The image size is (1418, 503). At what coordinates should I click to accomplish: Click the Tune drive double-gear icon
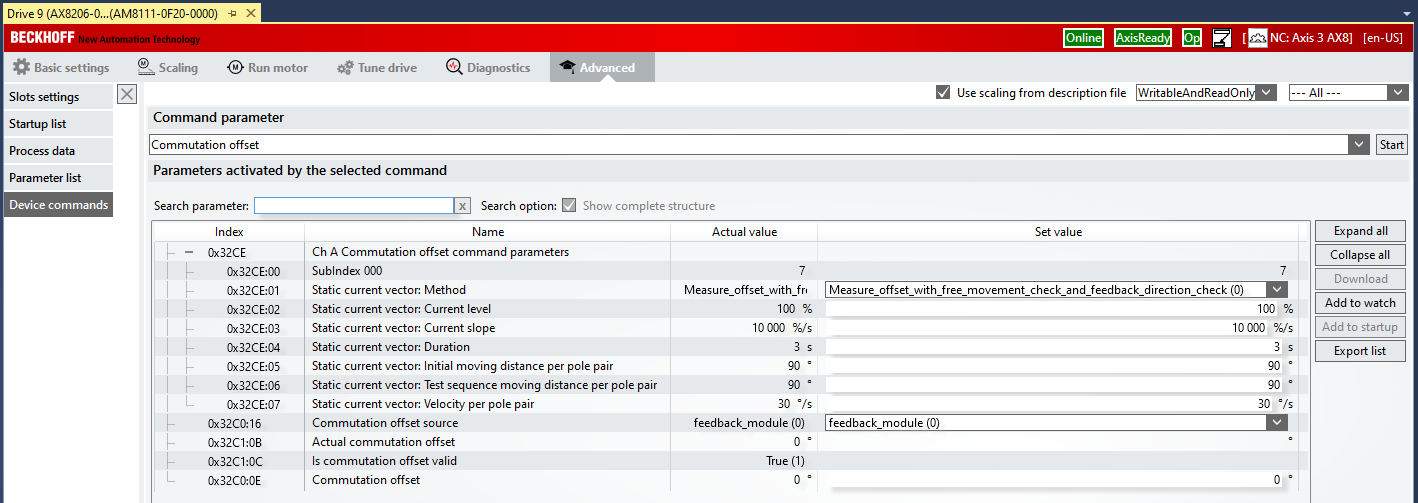pyautogui.click(x=345, y=68)
